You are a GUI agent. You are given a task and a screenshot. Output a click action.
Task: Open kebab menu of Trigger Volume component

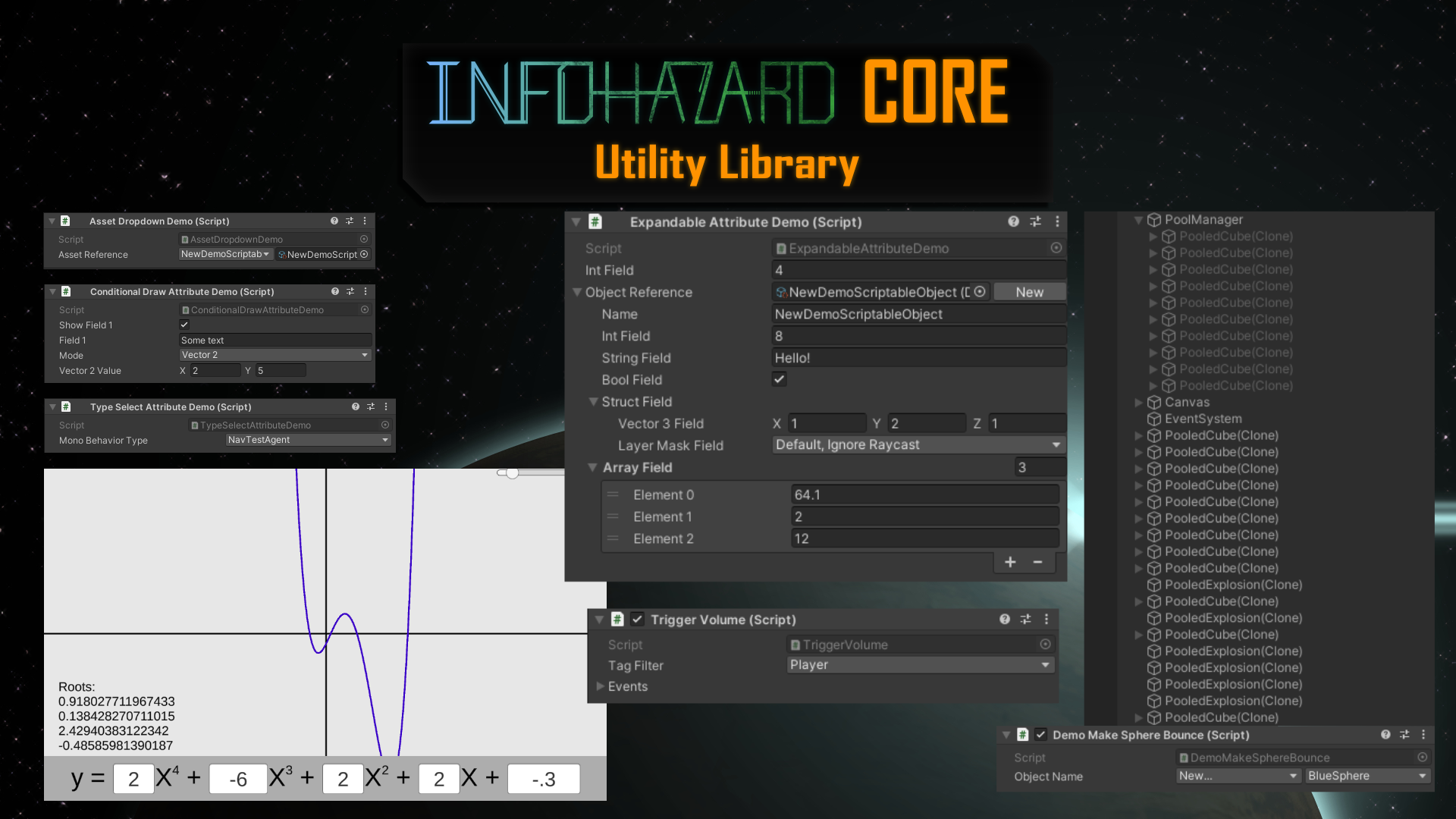(x=1046, y=619)
